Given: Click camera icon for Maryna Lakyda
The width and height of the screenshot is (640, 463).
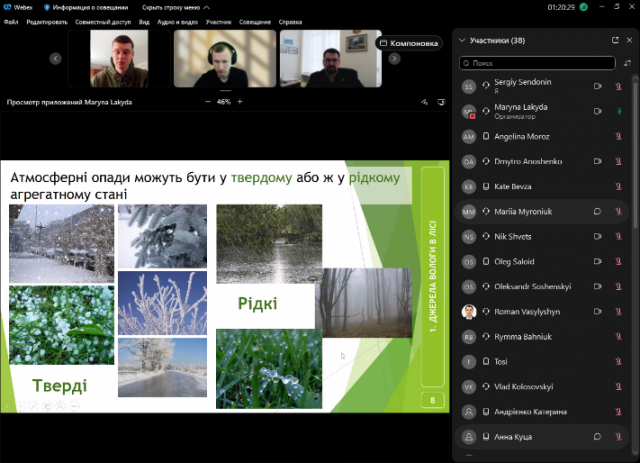Looking at the screenshot, I should 598,111.
